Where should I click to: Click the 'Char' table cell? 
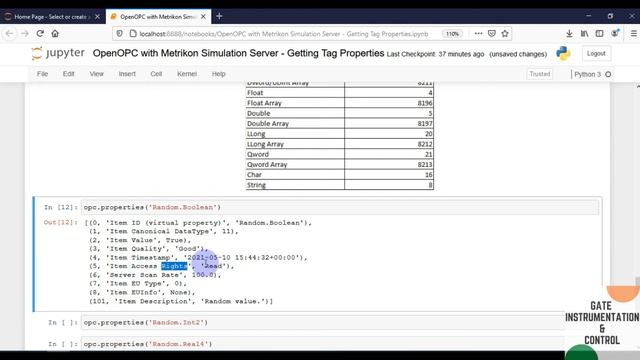tap(295, 175)
